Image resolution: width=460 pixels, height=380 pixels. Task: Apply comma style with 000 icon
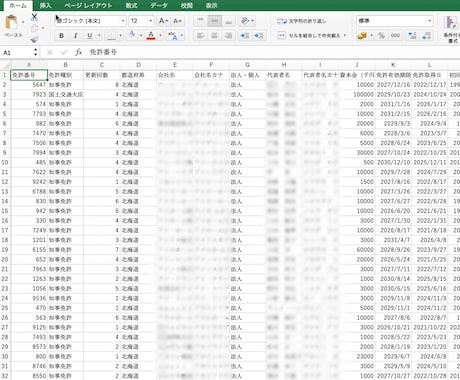(x=395, y=35)
